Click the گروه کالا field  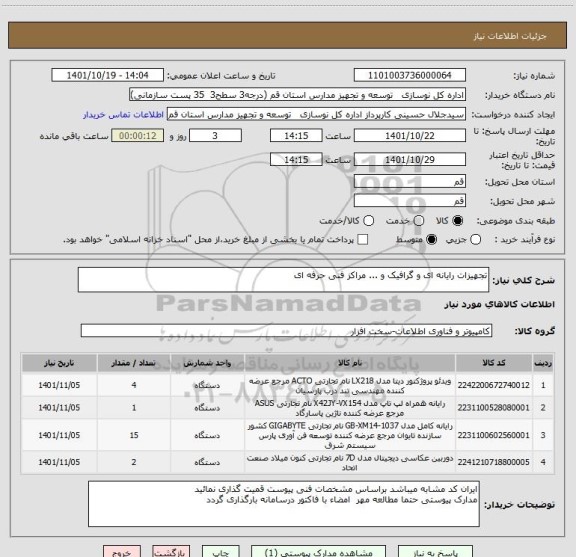point(286,331)
